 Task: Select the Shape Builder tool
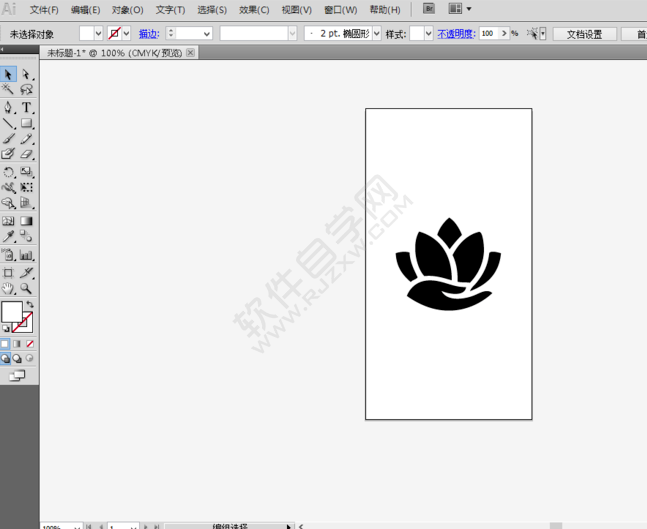click(x=8, y=203)
